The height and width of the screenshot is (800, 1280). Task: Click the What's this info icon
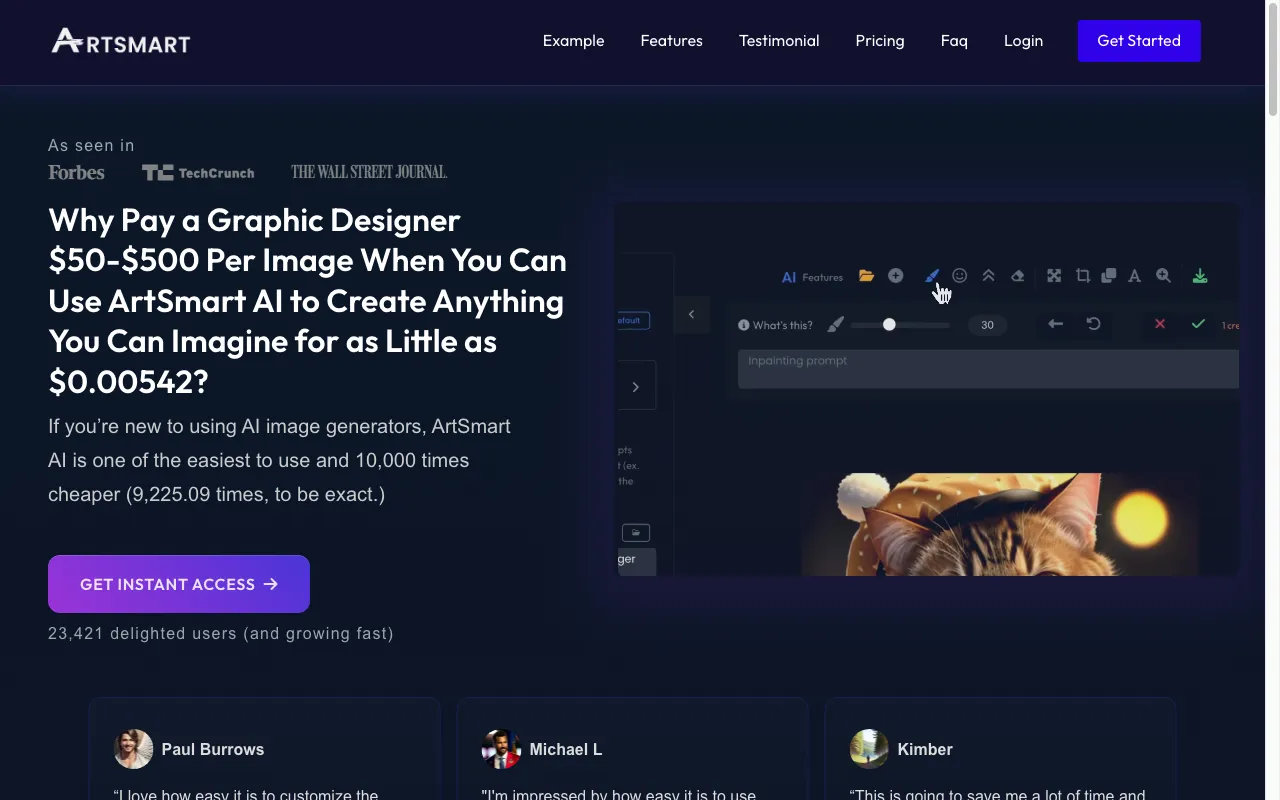(x=743, y=325)
